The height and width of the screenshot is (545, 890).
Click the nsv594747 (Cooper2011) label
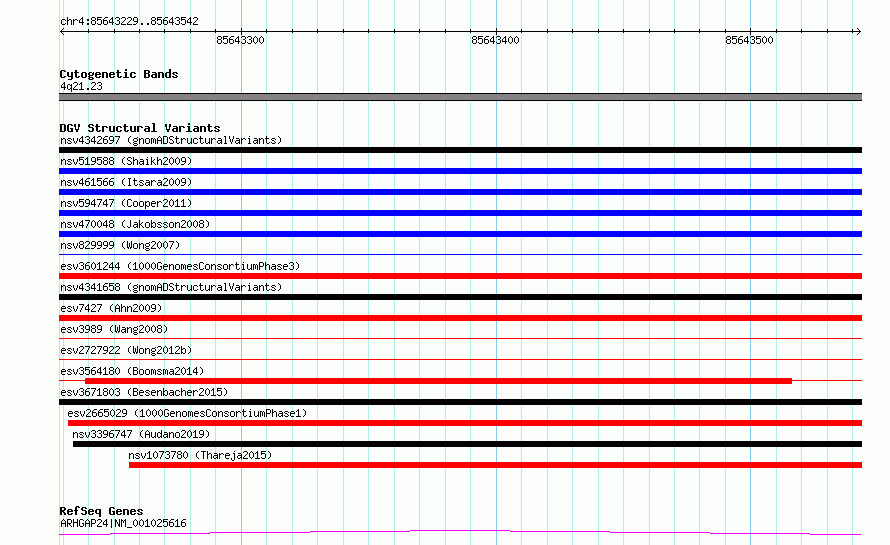[x=126, y=203]
